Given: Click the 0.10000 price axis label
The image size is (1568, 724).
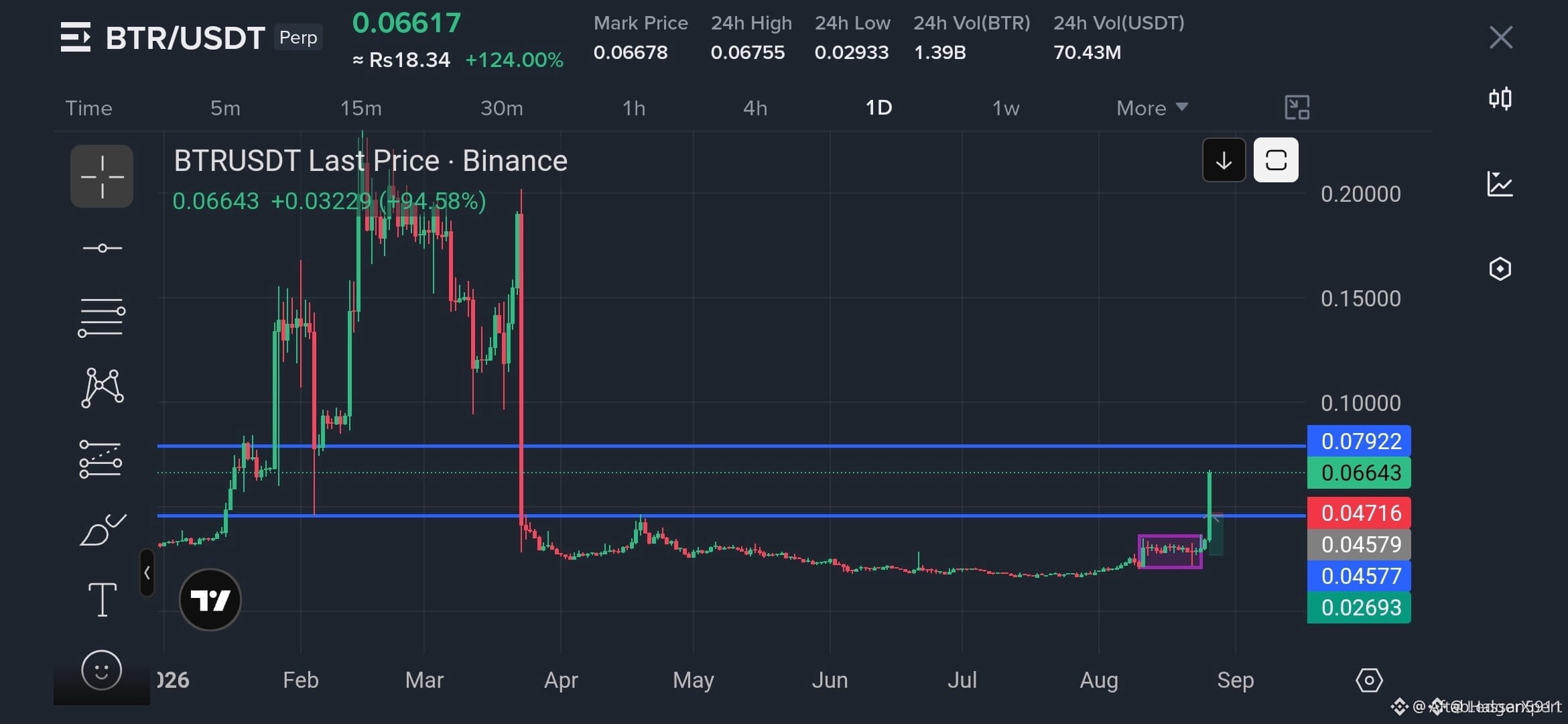Looking at the screenshot, I should [x=1360, y=404].
